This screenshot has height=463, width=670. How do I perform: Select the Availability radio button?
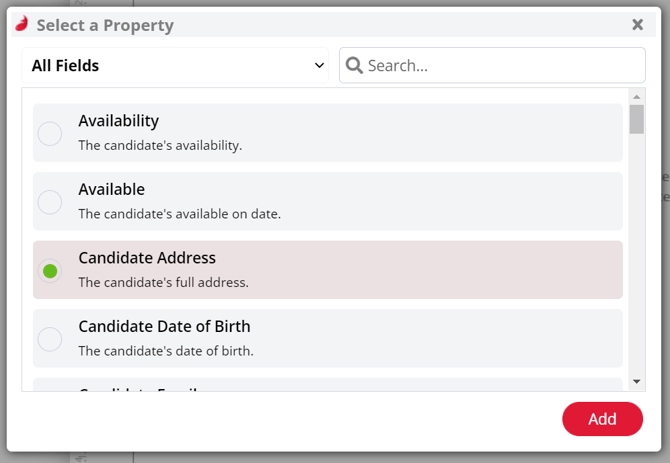(50, 134)
